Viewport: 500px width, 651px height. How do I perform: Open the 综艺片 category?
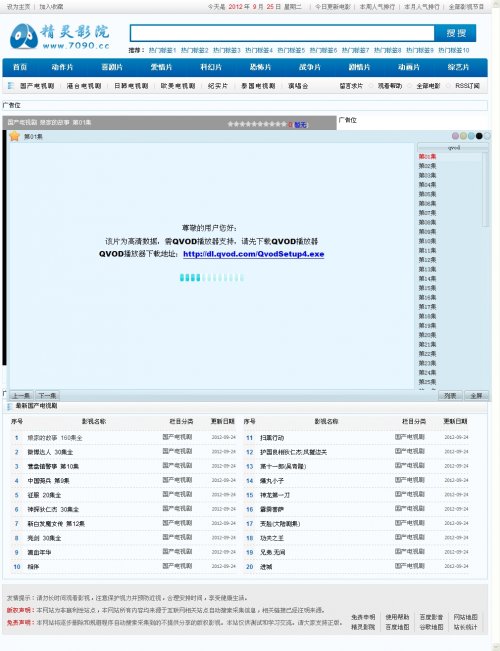[x=458, y=67]
